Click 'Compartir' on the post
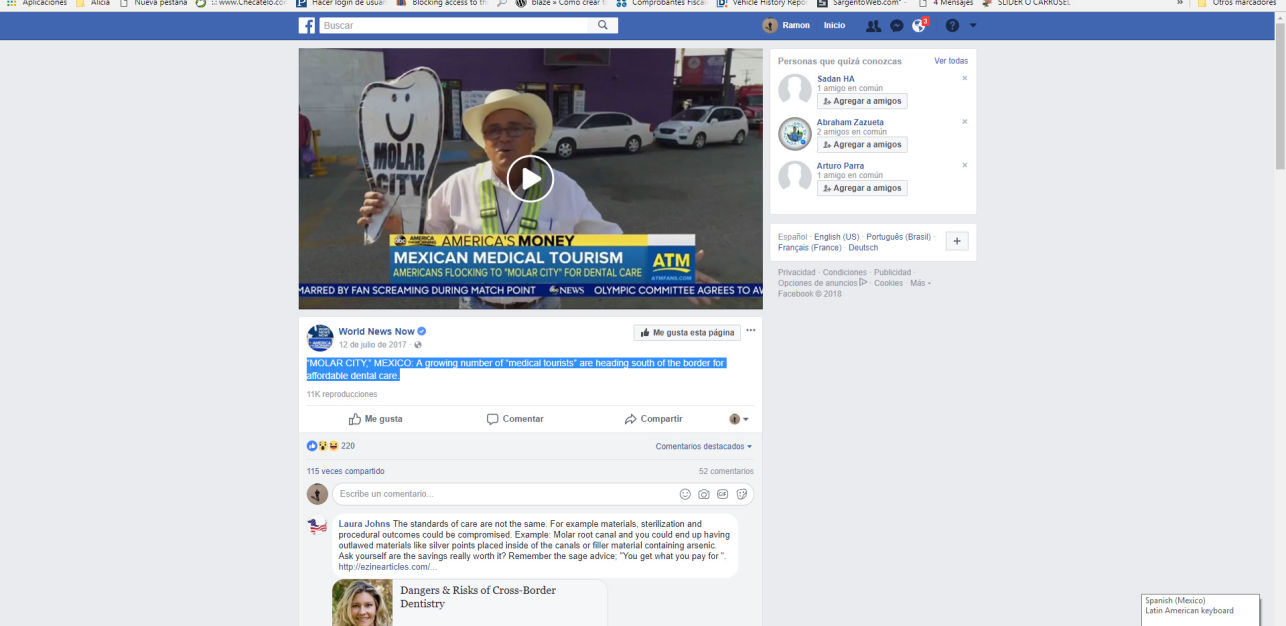This screenshot has width=1286, height=626. (x=653, y=419)
